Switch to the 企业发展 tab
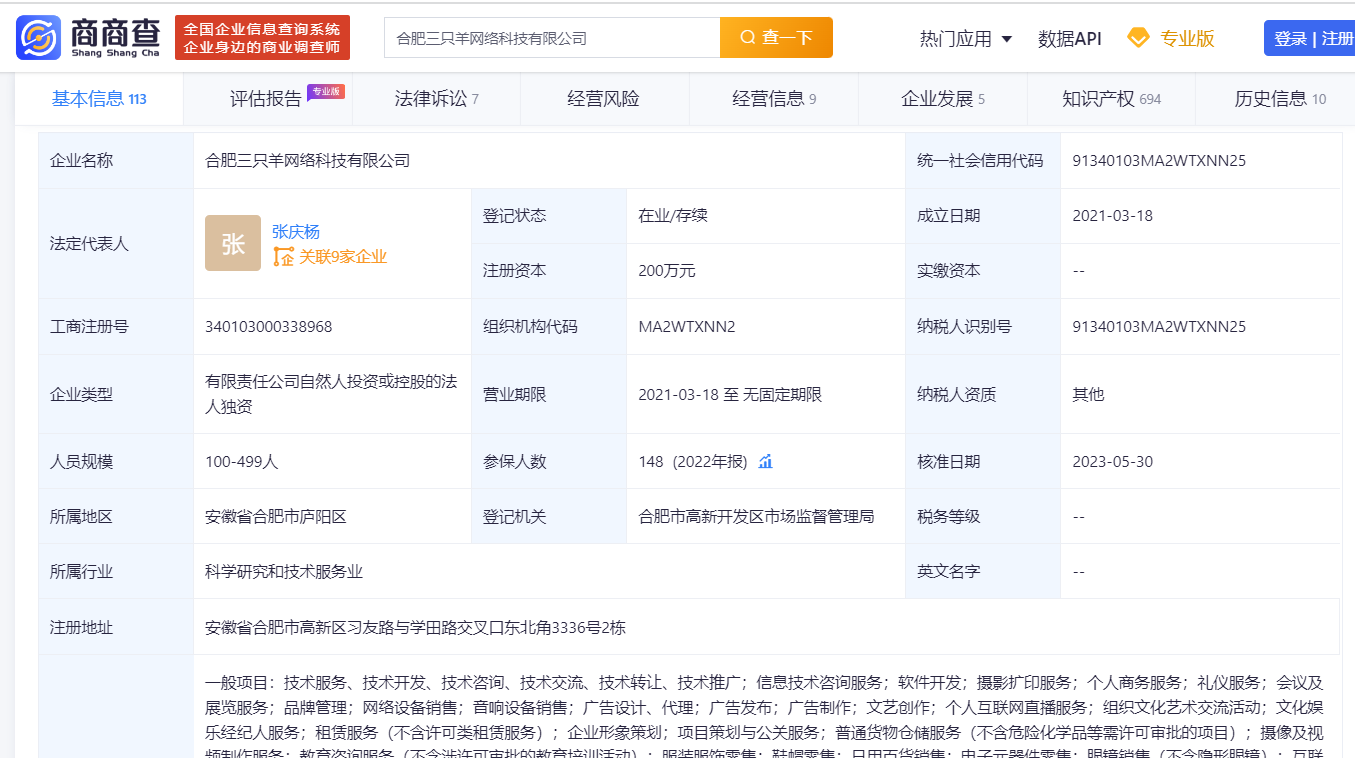This screenshot has width=1355, height=758. 943,98
